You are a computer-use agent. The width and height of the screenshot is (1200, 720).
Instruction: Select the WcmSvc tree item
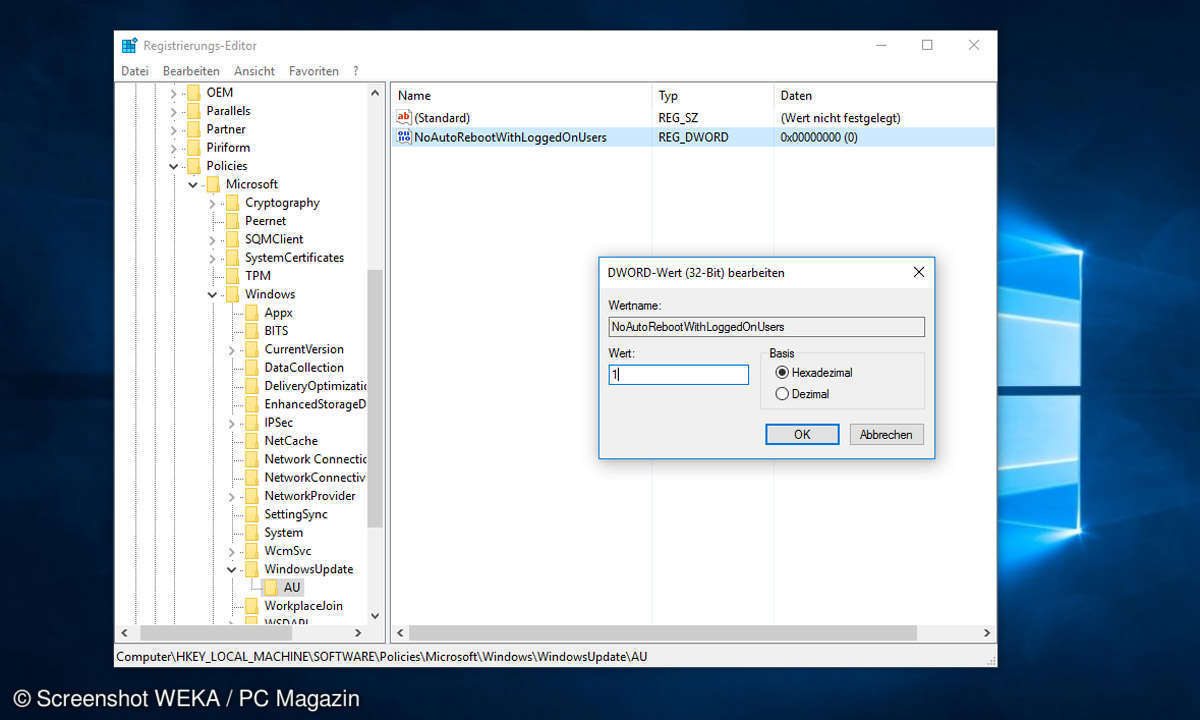(288, 551)
